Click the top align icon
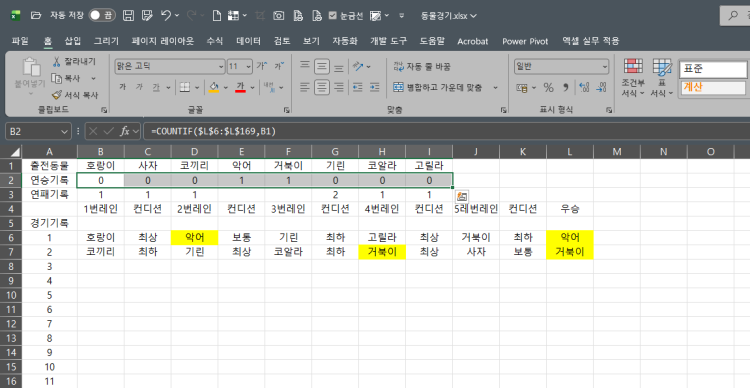The width and height of the screenshot is (750, 388). coord(305,66)
